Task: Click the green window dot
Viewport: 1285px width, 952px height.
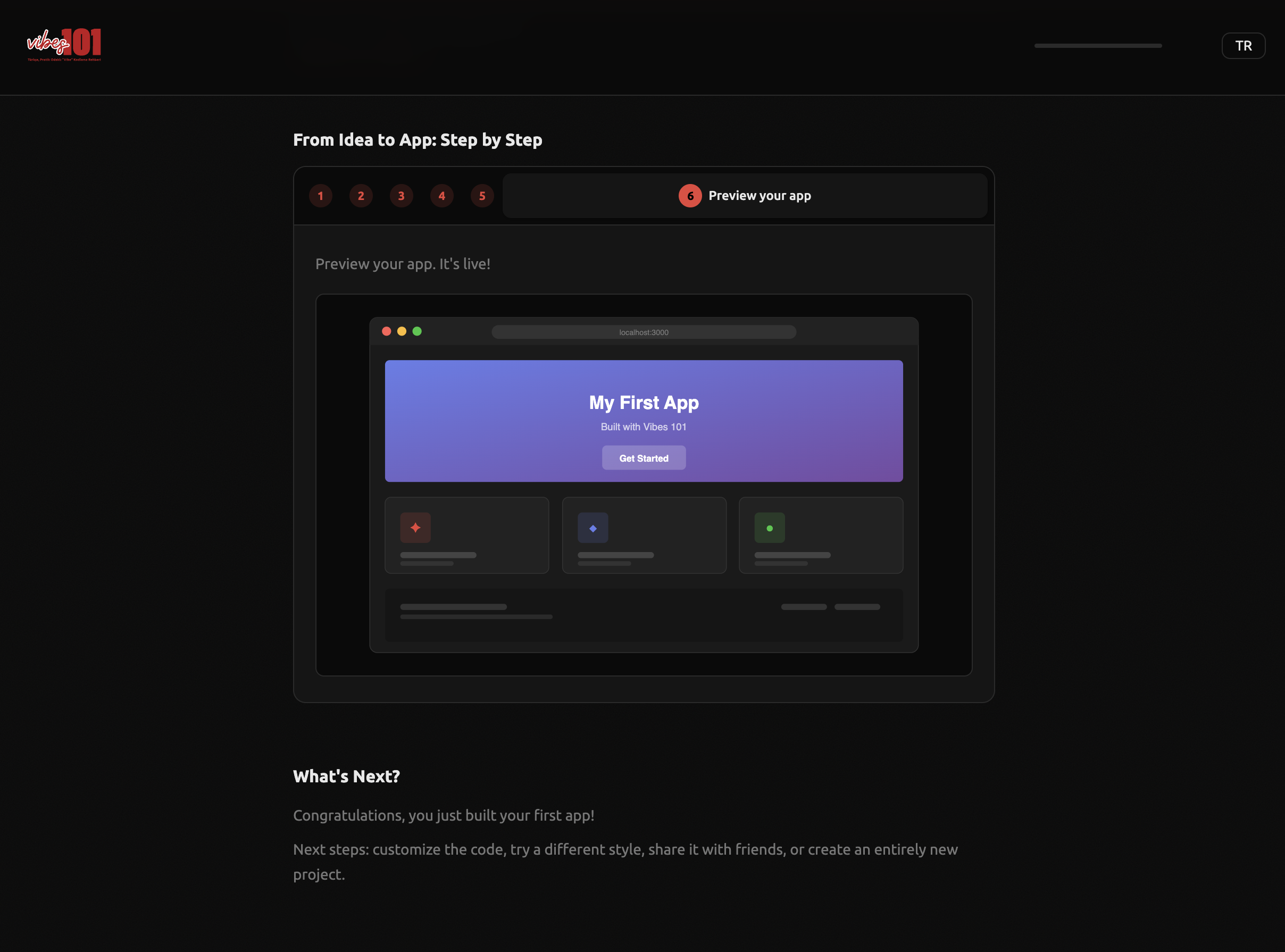Action: [417, 331]
